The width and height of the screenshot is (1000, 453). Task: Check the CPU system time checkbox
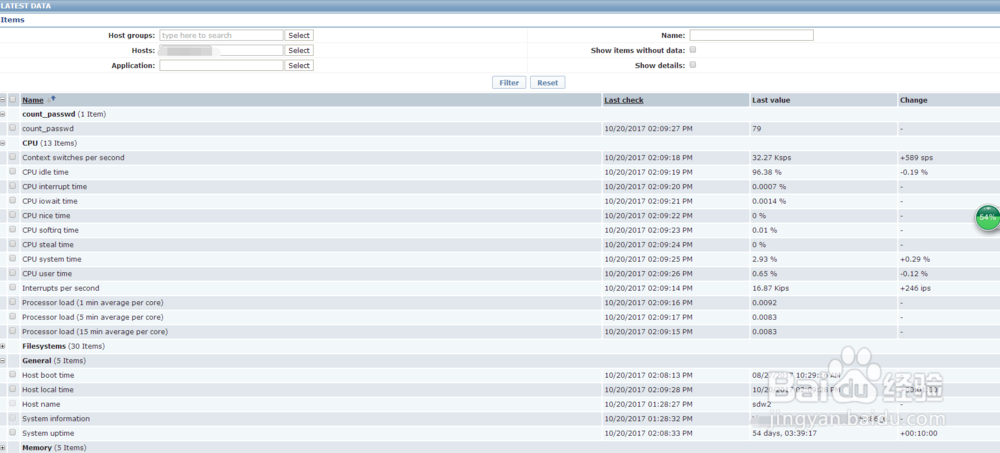[13, 259]
